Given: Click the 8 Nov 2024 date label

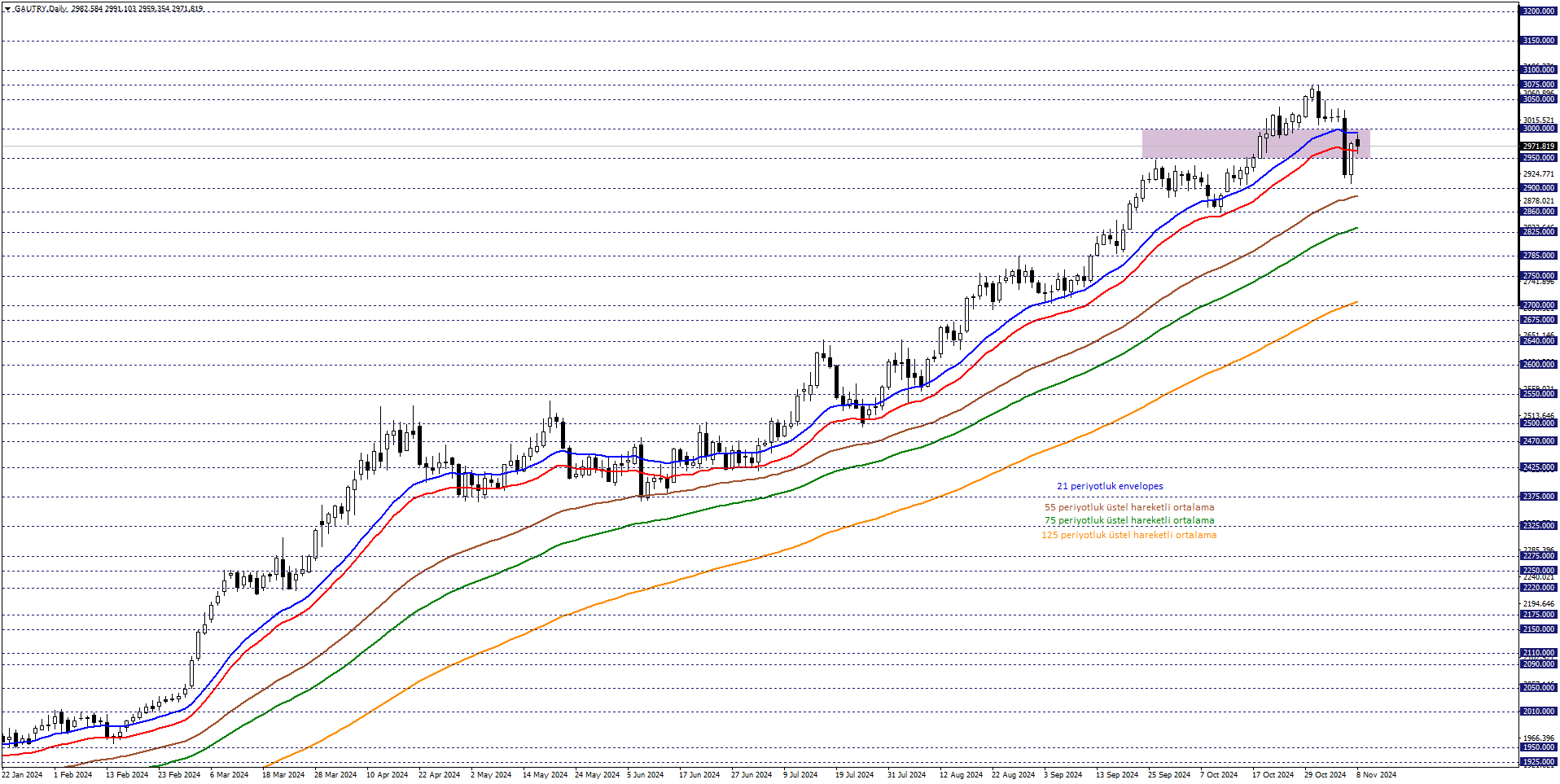Looking at the screenshot, I should (1376, 775).
